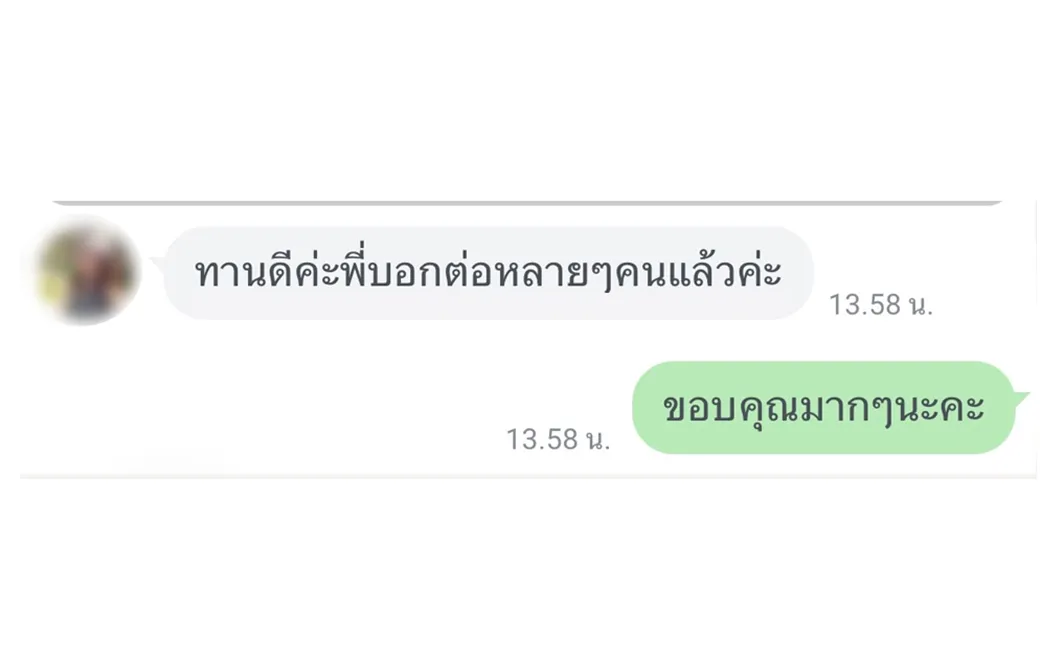The height and width of the screenshot is (668, 1040).
Task: Tap the blurred sender profile avatar
Action: pos(87,272)
